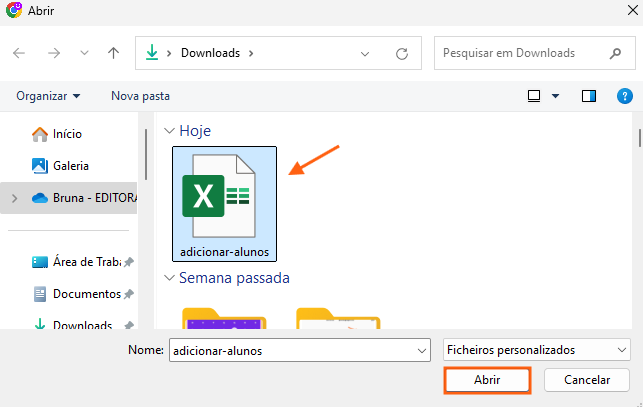Screen dimensions: 643x407
Task: Expand the Bruna - EDITORA tree node
Action: [14, 198]
